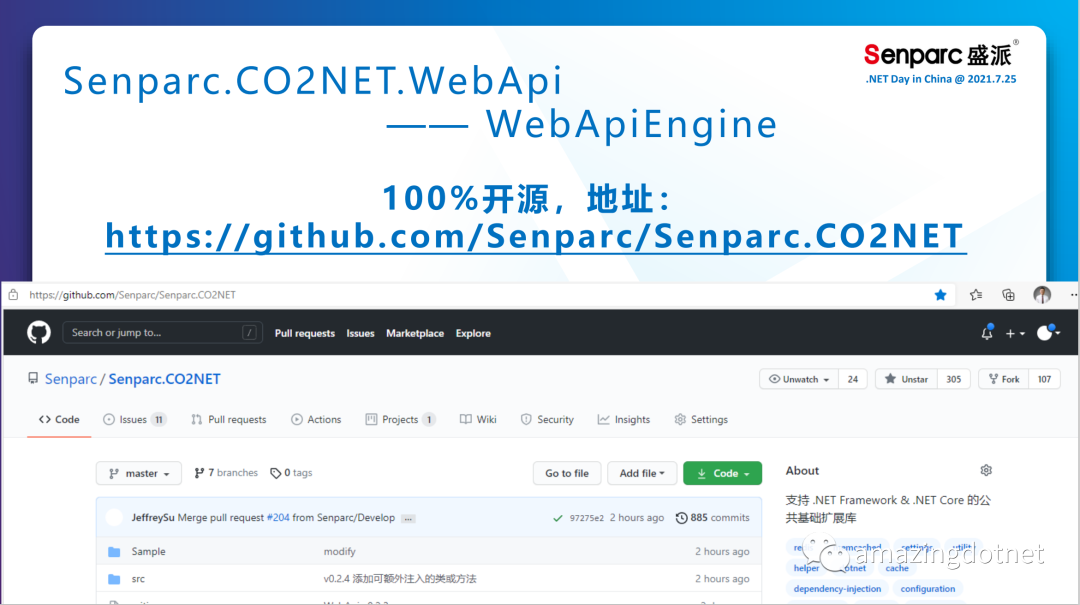Open the Sample folder
This screenshot has height=605, width=1080.
[x=149, y=551]
